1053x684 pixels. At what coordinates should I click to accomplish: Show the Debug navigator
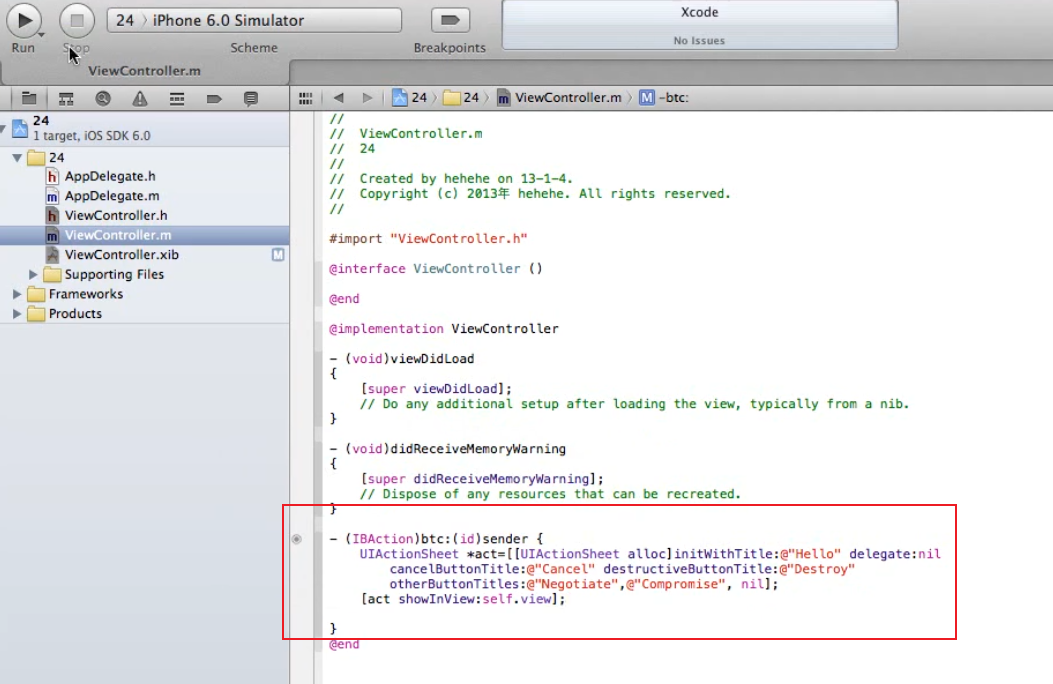pos(177,99)
